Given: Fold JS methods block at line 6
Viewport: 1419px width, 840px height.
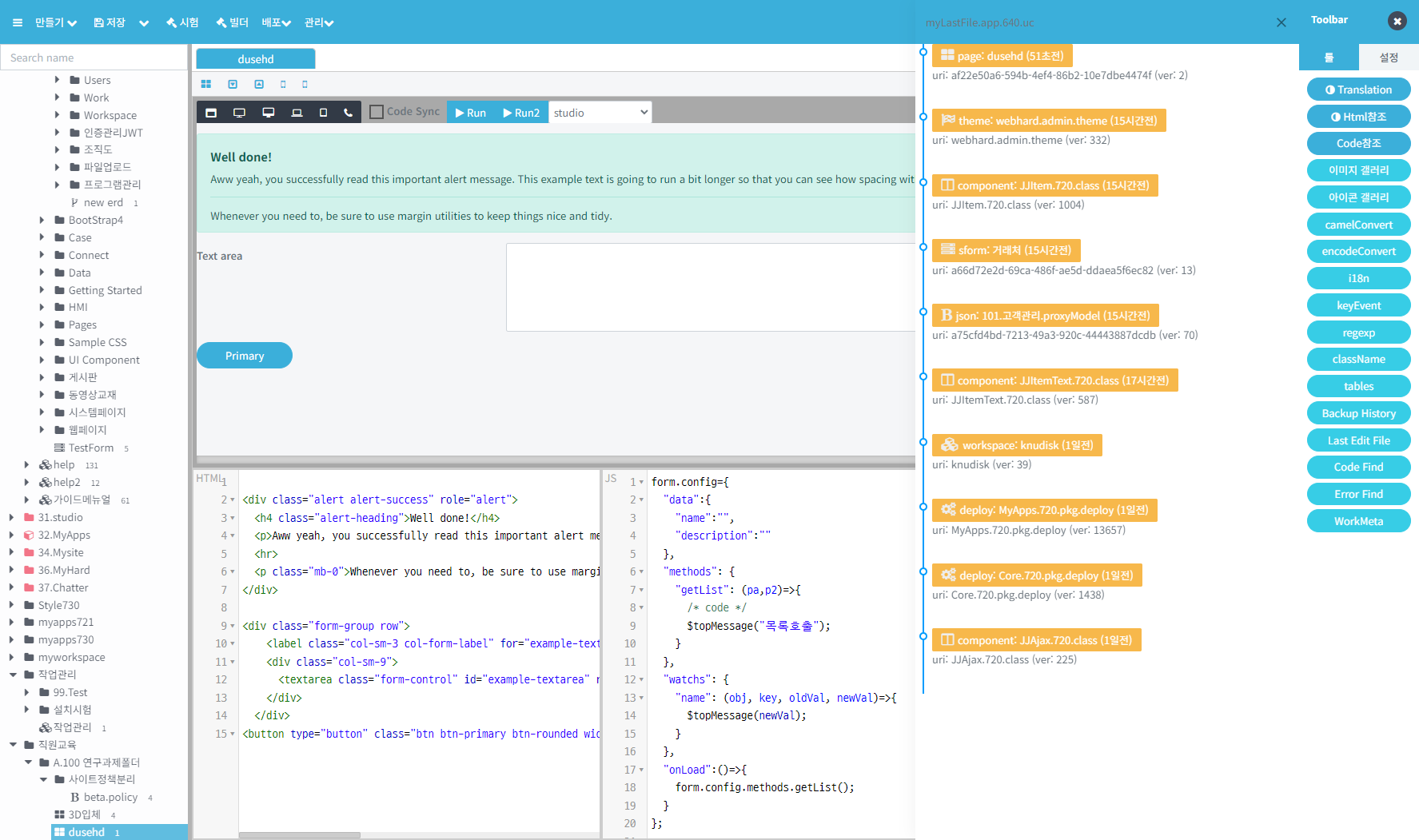Looking at the screenshot, I should [641, 572].
